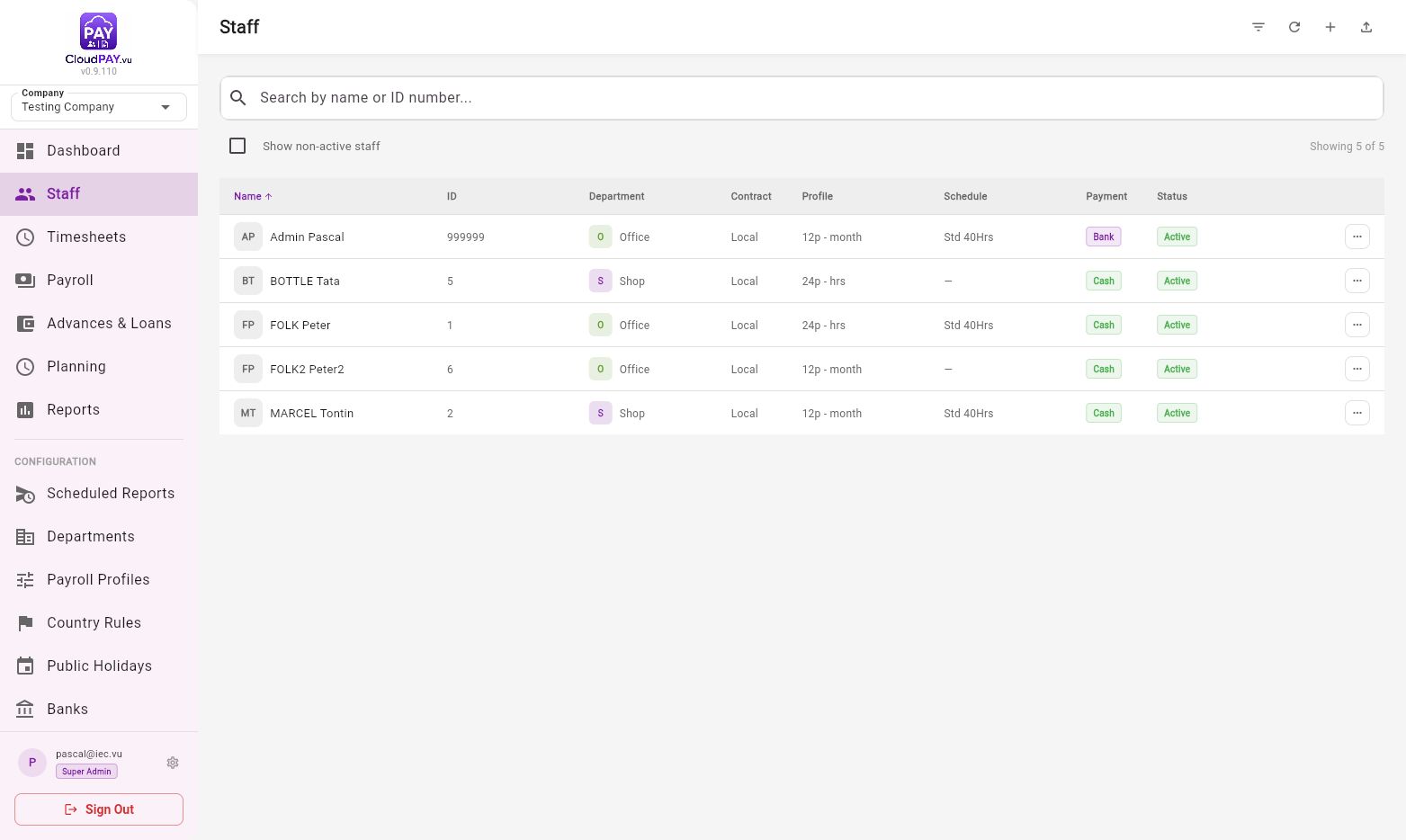The height and width of the screenshot is (840, 1406).
Task: Click the Sign Out button
Action: (99, 809)
